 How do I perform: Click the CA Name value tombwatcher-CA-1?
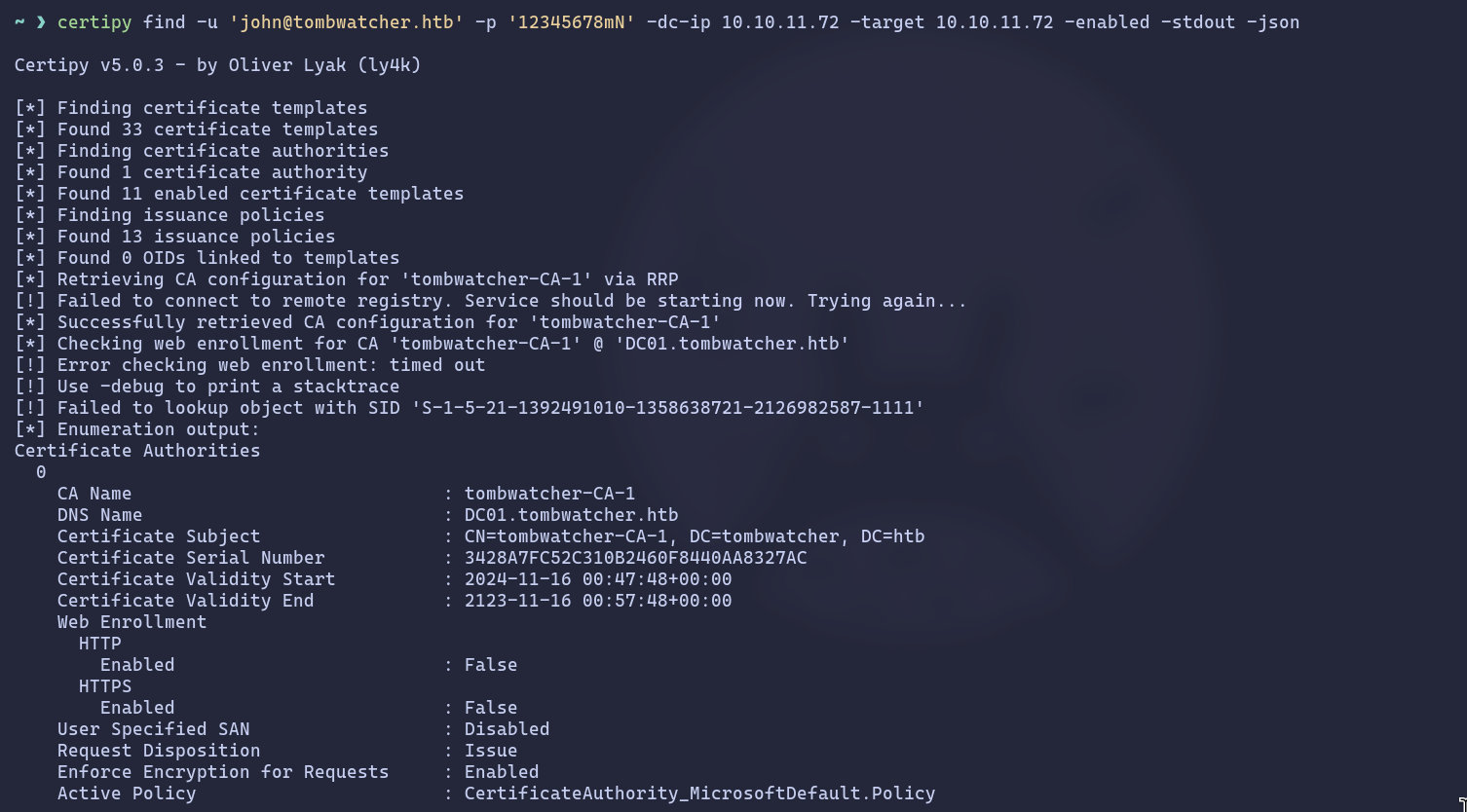click(549, 494)
